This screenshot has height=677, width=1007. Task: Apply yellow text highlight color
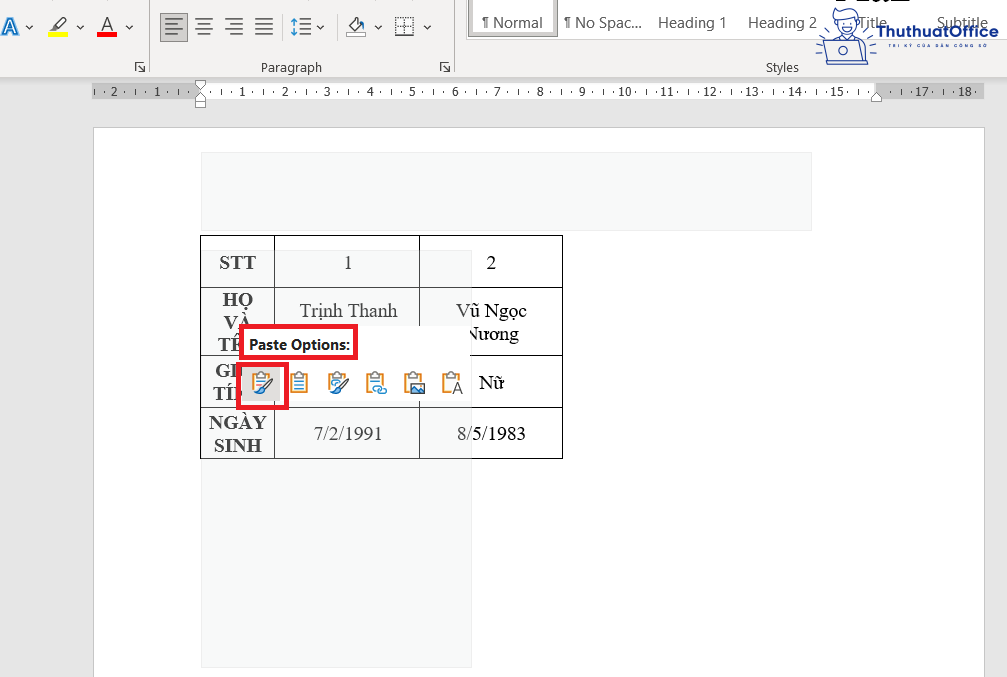tap(58, 27)
